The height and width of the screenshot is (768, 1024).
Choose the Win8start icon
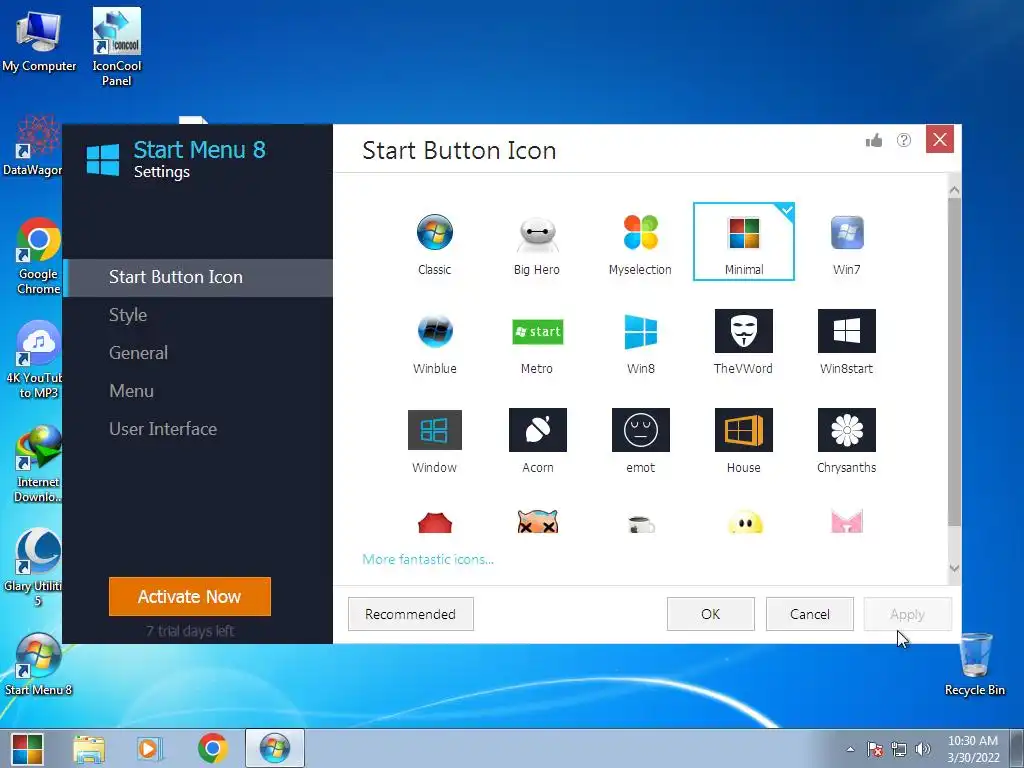click(x=846, y=342)
